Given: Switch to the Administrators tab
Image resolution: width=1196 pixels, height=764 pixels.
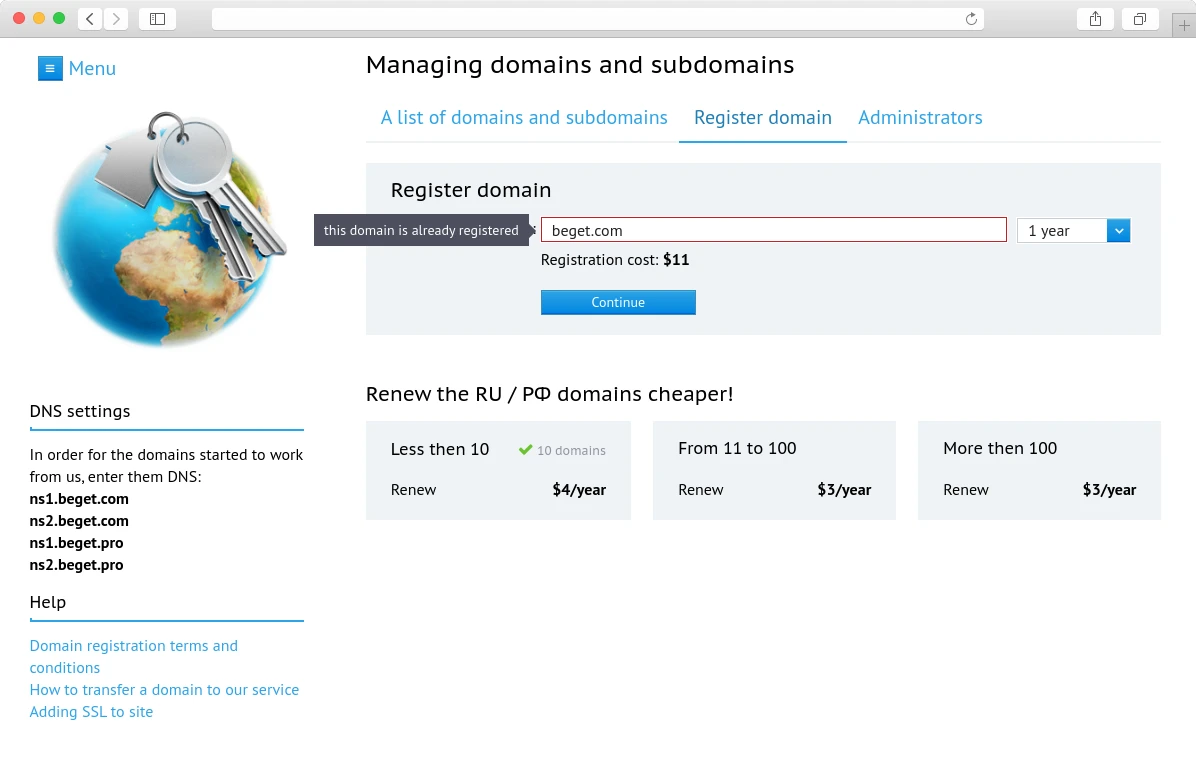Looking at the screenshot, I should [920, 117].
